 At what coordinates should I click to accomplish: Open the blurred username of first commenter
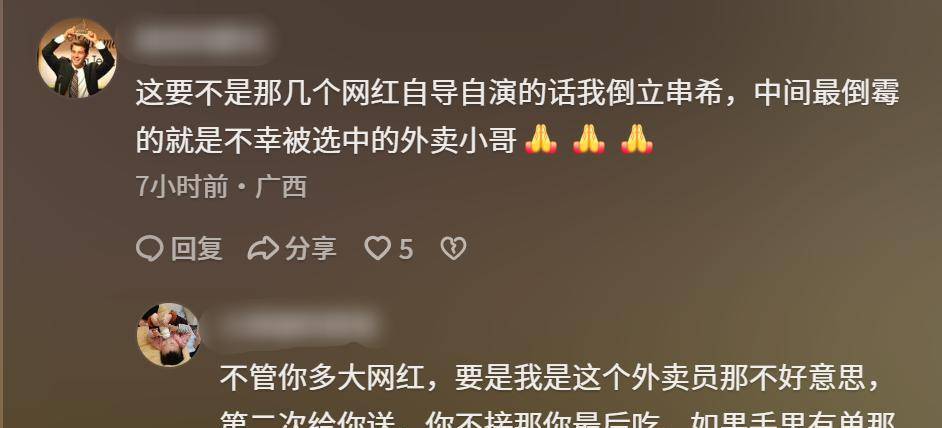200,39
